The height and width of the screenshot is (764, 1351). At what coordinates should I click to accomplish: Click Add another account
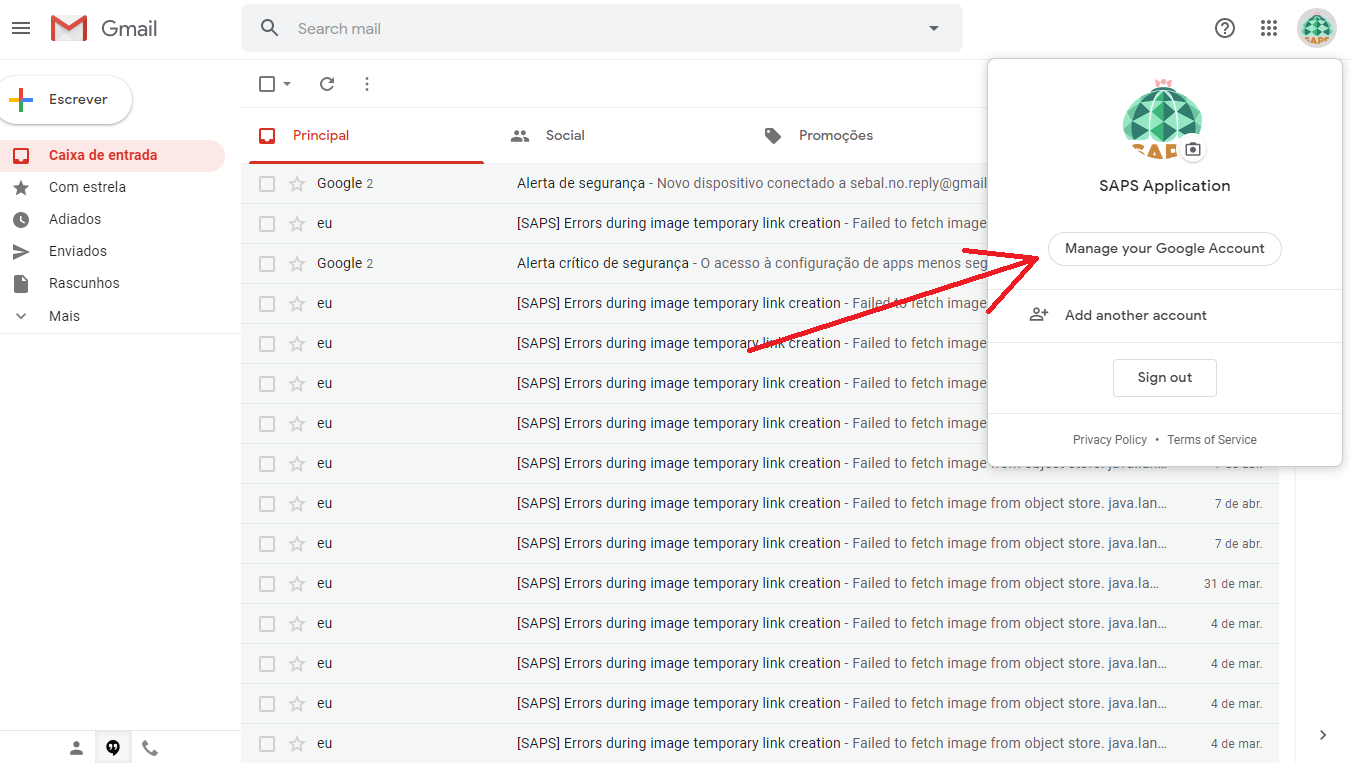pos(1135,315)
